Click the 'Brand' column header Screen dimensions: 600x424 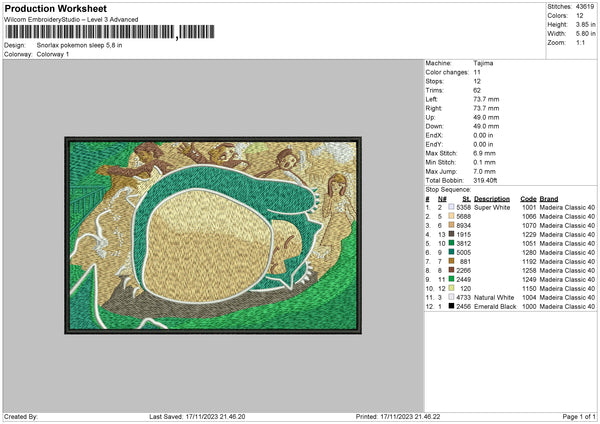pos(549,199)
